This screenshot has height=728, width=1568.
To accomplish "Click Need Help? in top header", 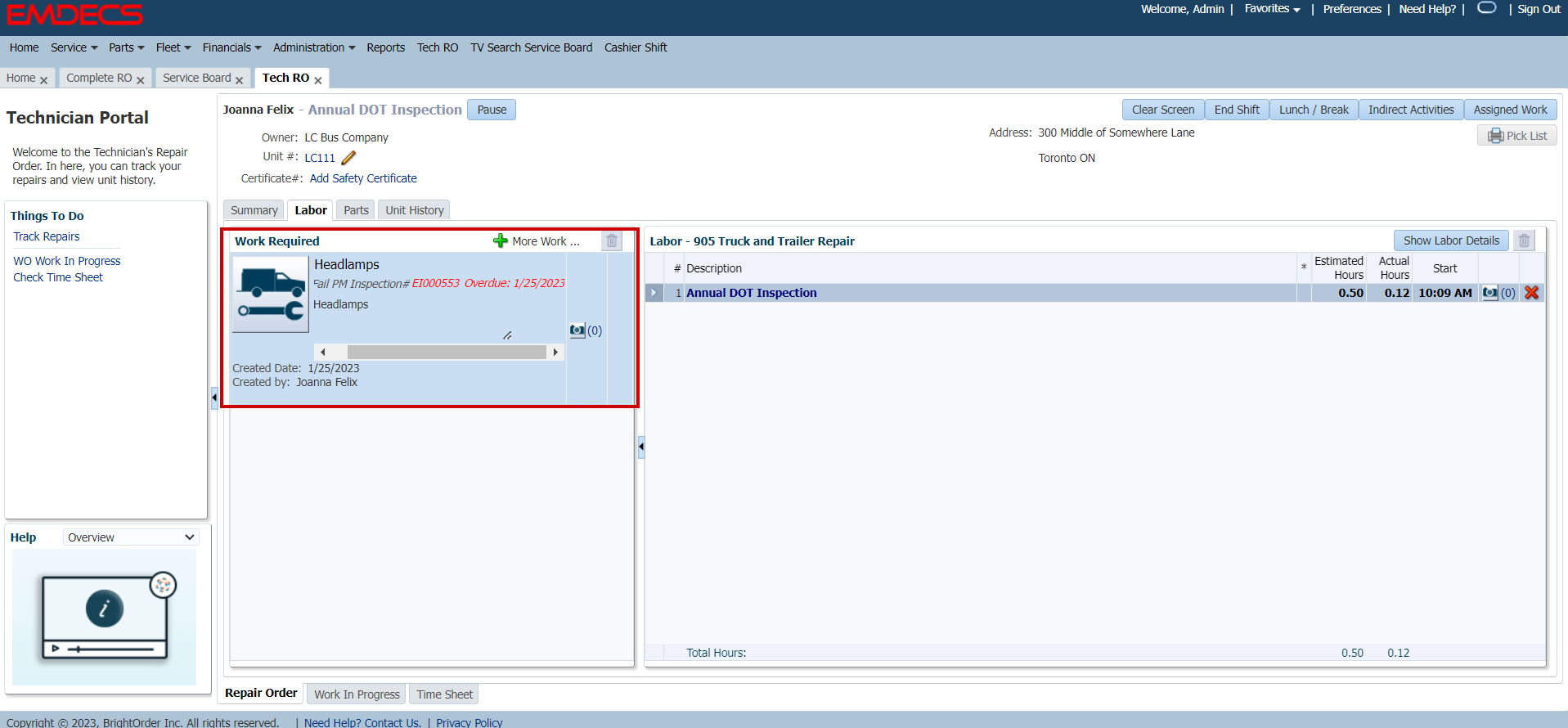I will pos(1427,9).
